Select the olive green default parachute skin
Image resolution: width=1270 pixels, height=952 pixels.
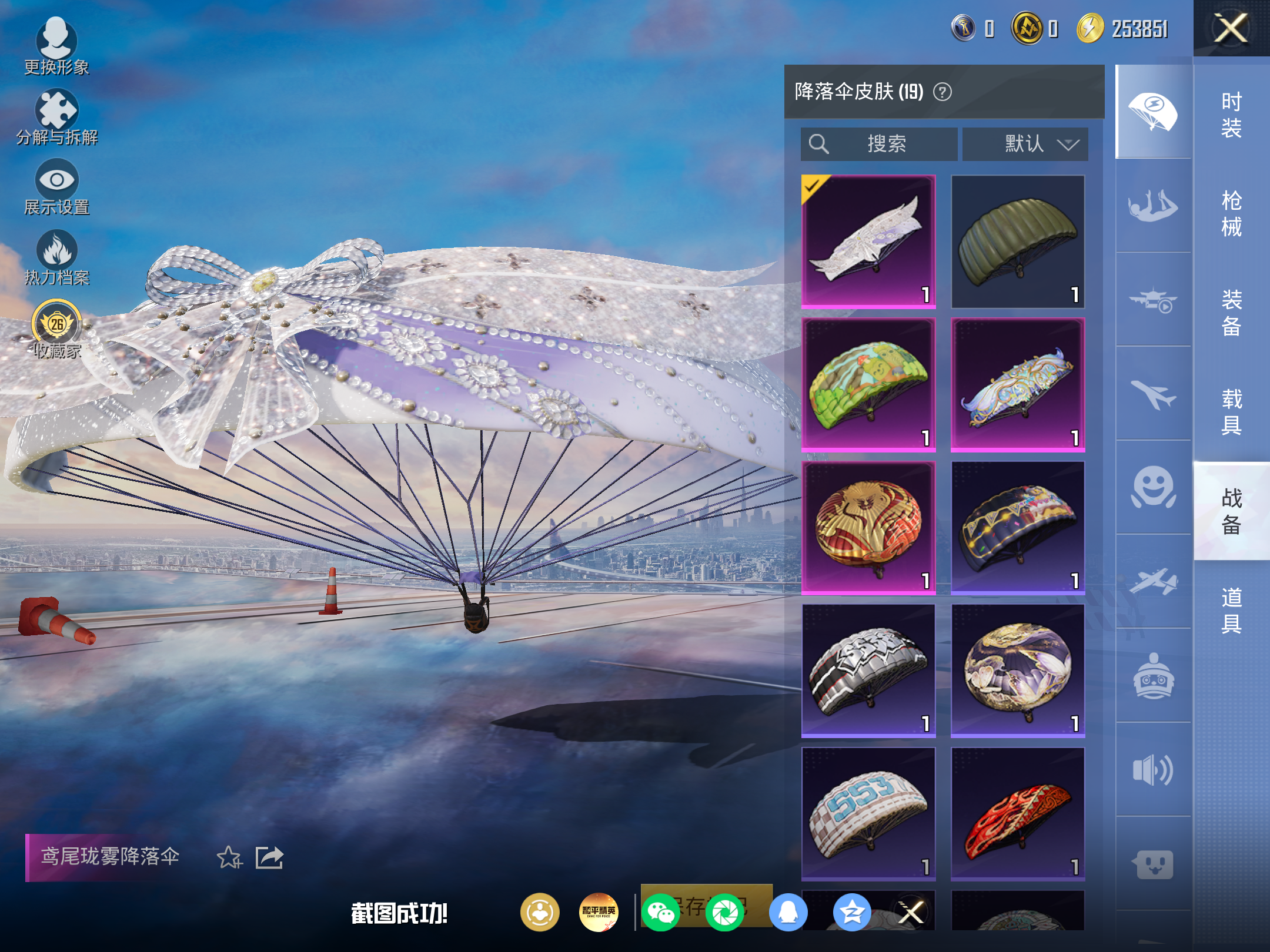1018,242
